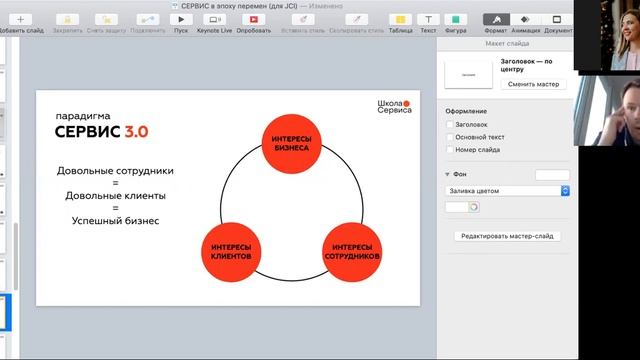Collapse the Фон section triangle

pyautogui.click(x=447, y=174)
